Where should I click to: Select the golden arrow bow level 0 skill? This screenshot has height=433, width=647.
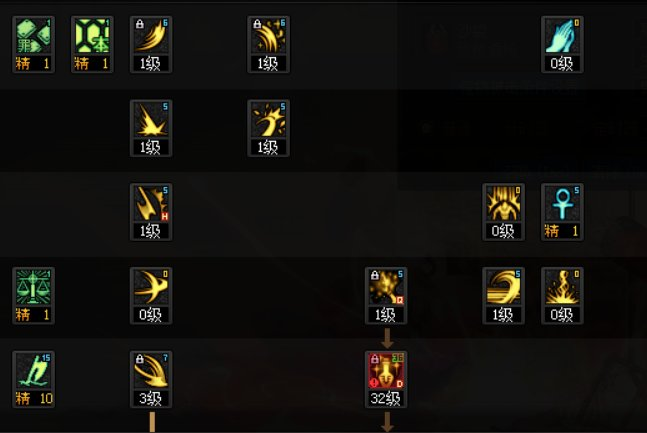pyautogui.click(x=151, y=295)
